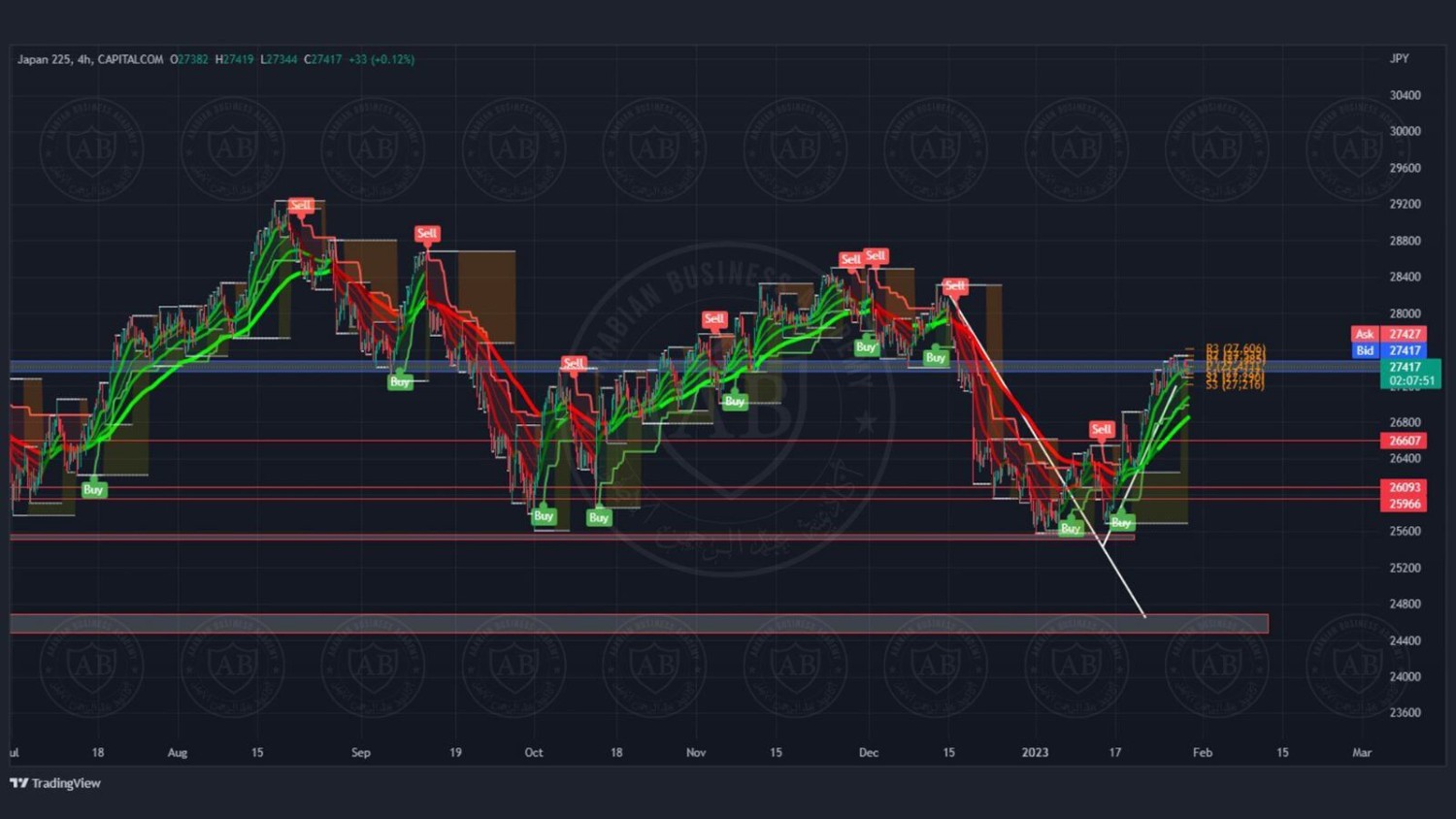Click the 30000 price axis label
Screen dimensions: 1456x819
(1405, 131)
